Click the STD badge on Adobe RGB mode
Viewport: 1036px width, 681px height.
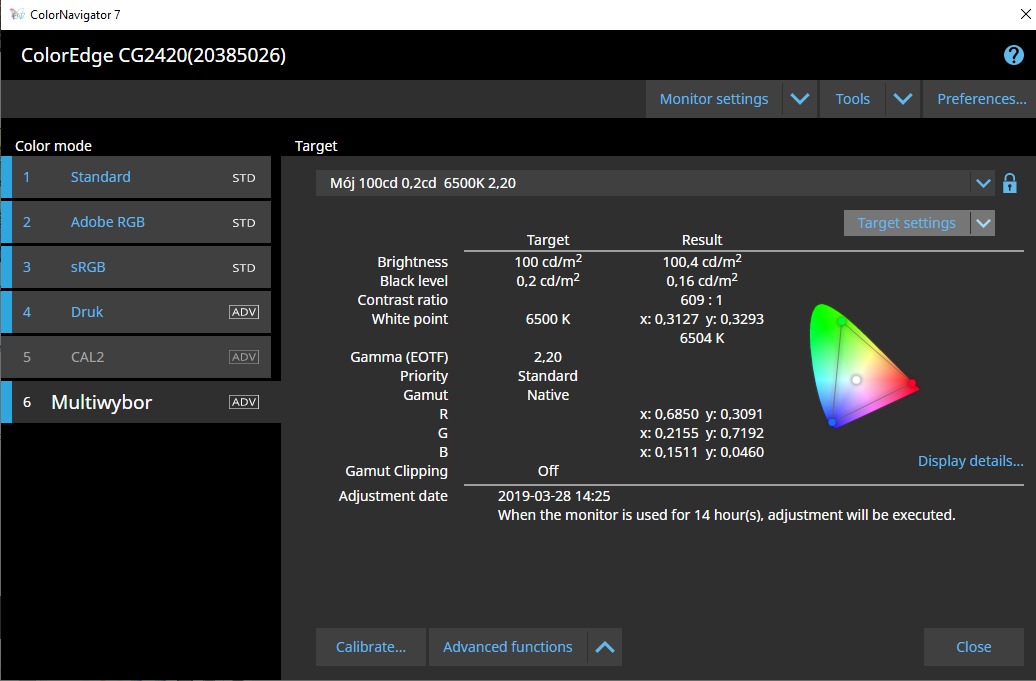tap(244, 223)
